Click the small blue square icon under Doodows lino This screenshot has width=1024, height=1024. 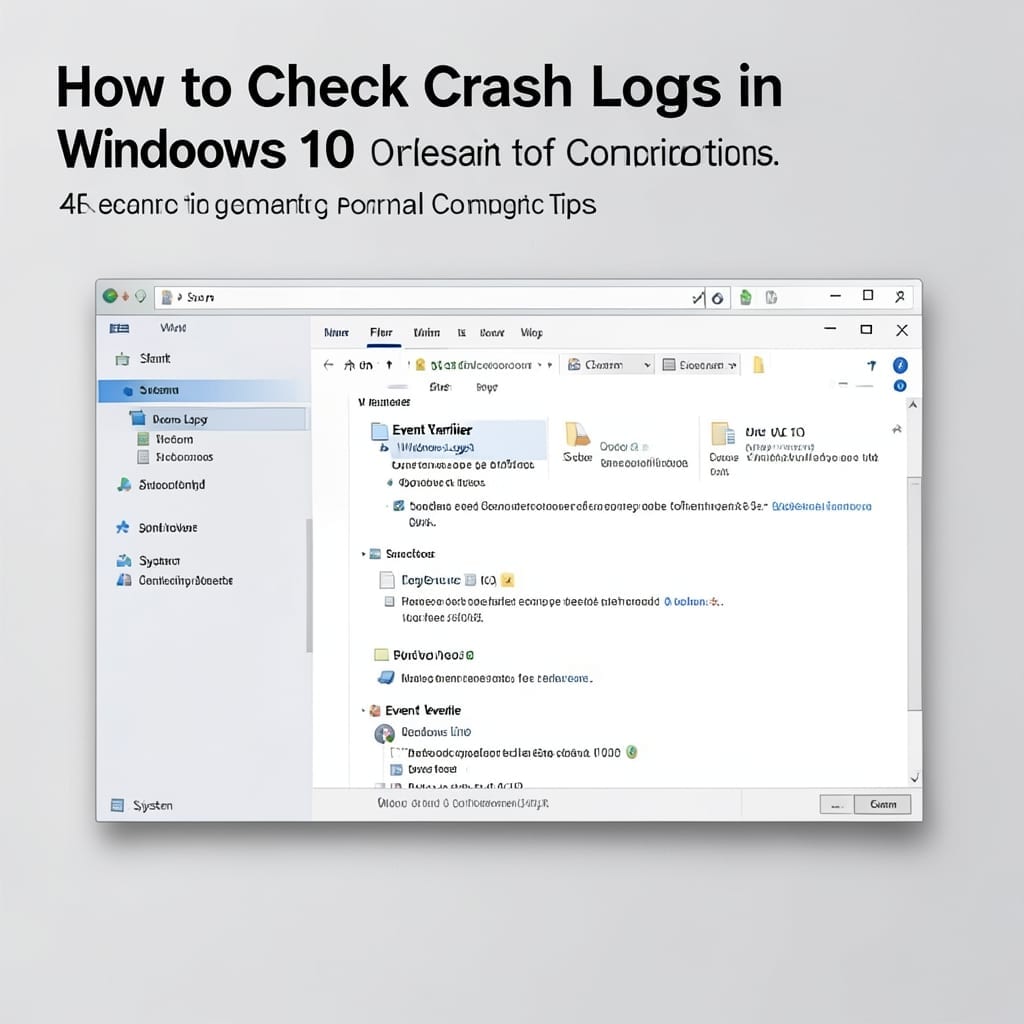coord(396,769)
